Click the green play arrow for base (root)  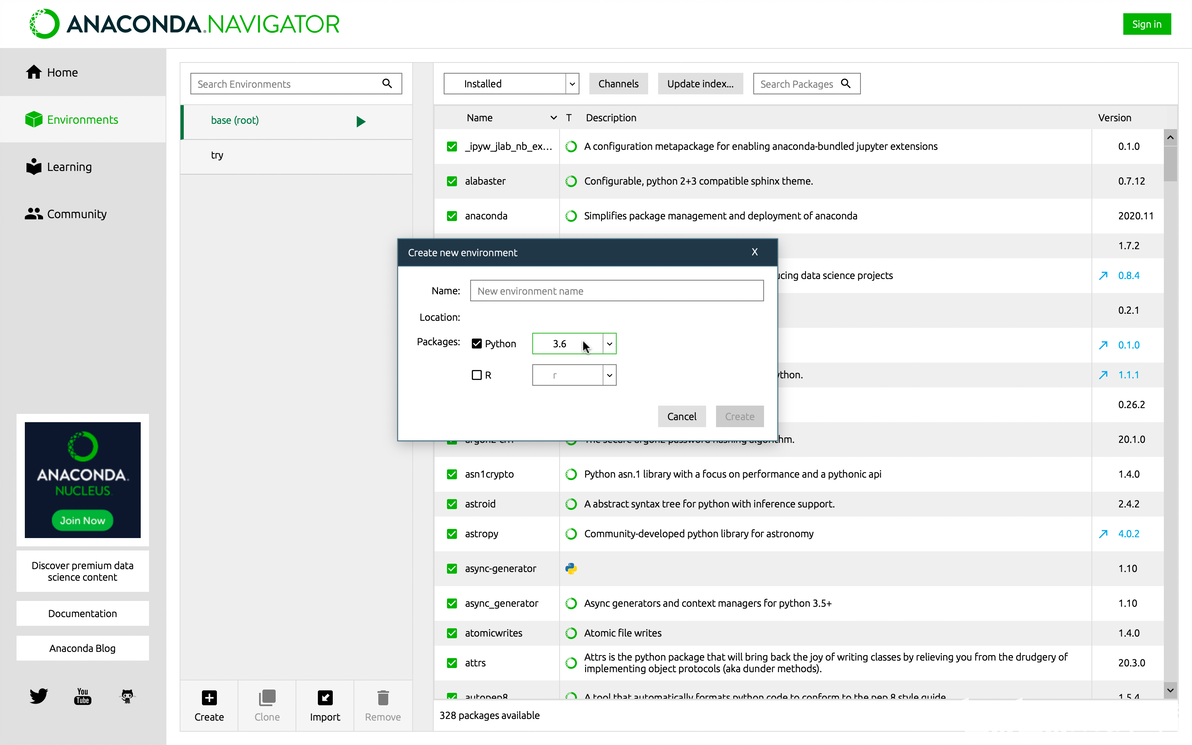pos(361,122)
